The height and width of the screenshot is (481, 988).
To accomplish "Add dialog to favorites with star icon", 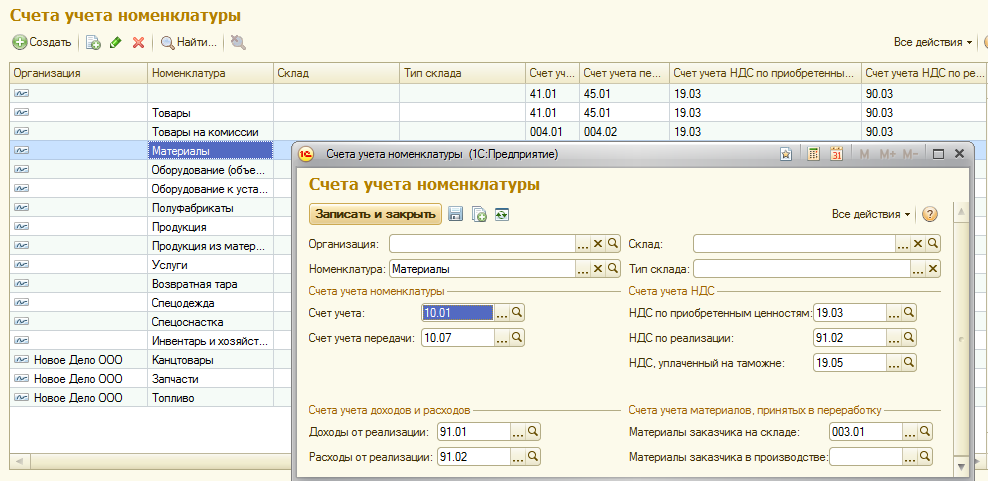I will [x=787, y=154].
